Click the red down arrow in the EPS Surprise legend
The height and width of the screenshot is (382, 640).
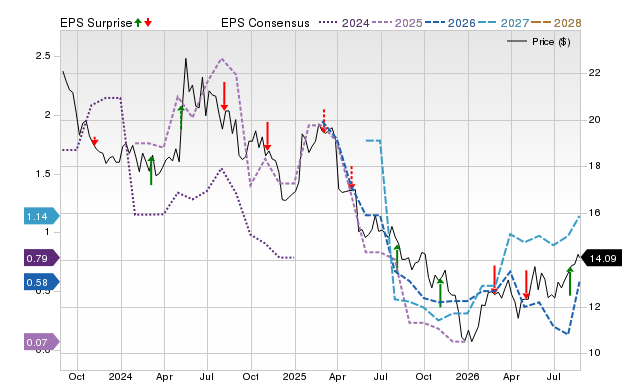[148, 22]
